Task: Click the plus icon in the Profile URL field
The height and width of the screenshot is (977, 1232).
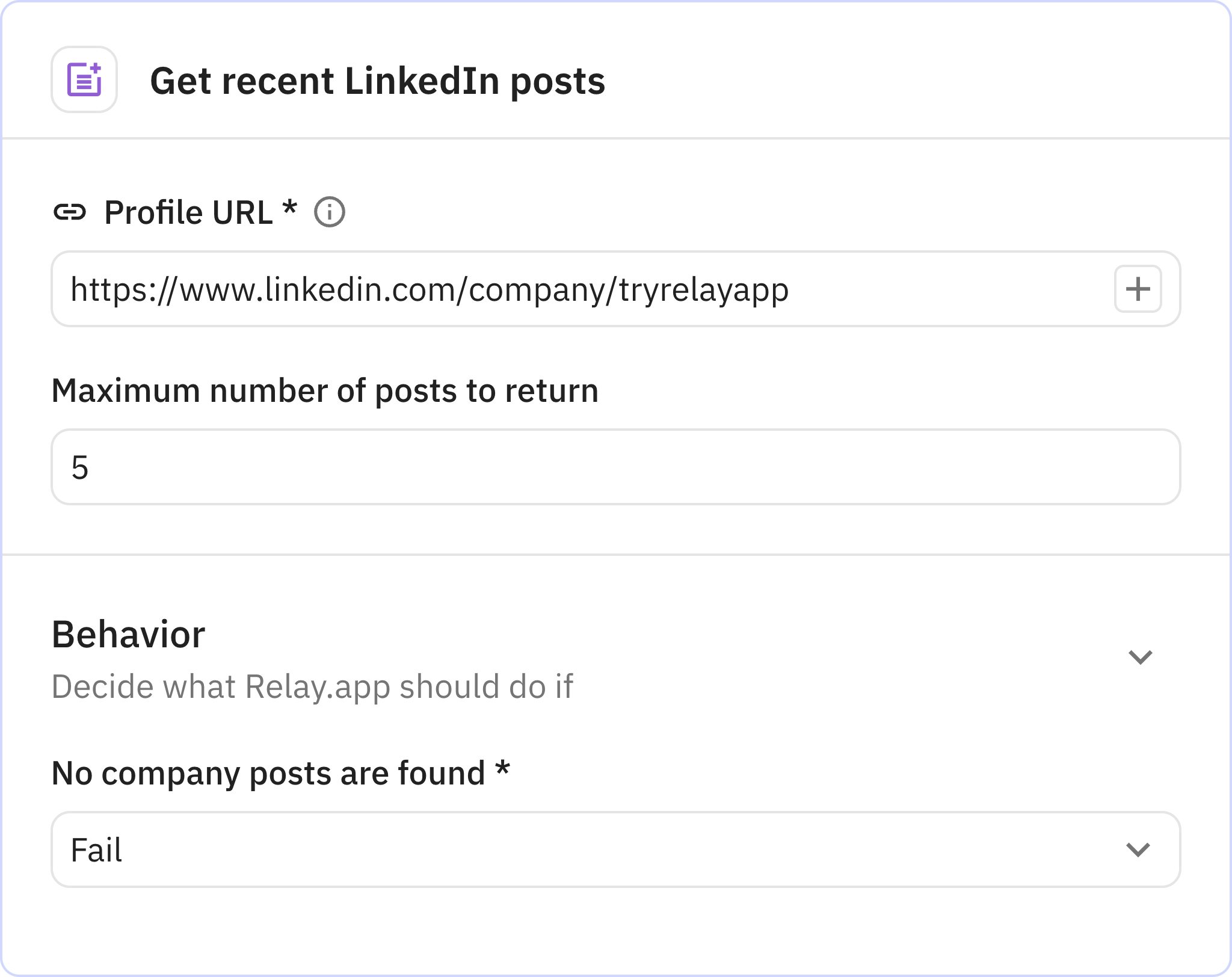Action: click(1137, 289)
